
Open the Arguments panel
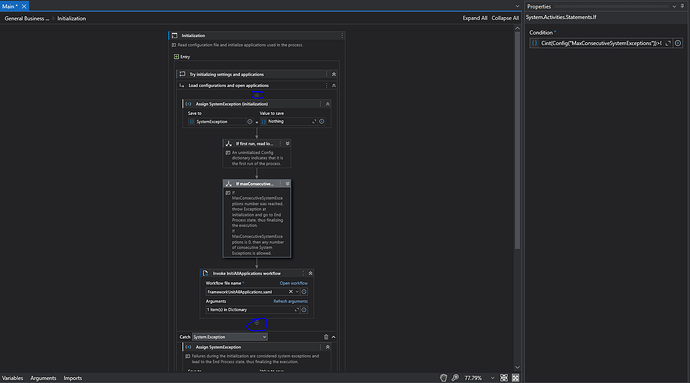point(43,378)
